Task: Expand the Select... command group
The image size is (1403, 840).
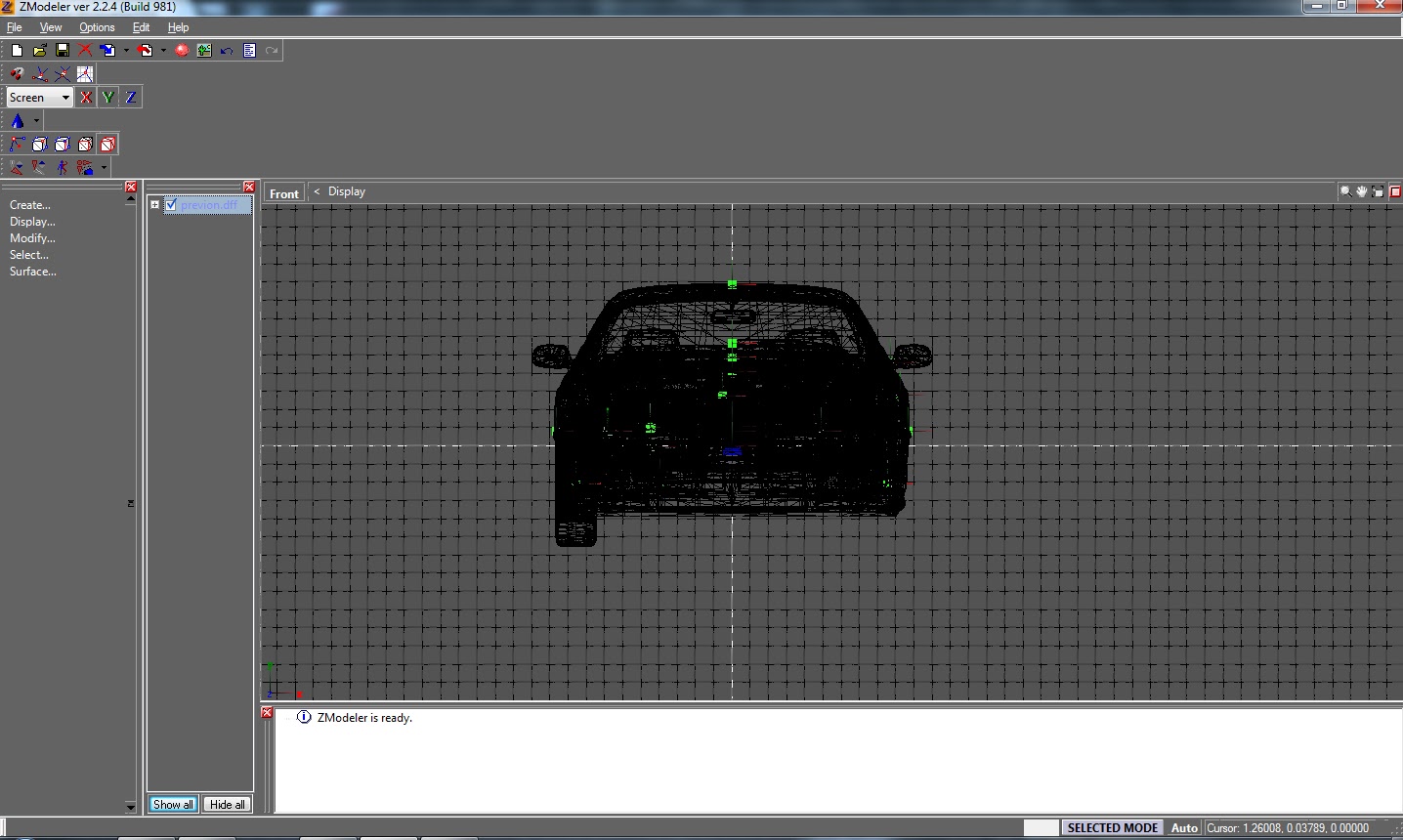Action: (x=29, y=255)
